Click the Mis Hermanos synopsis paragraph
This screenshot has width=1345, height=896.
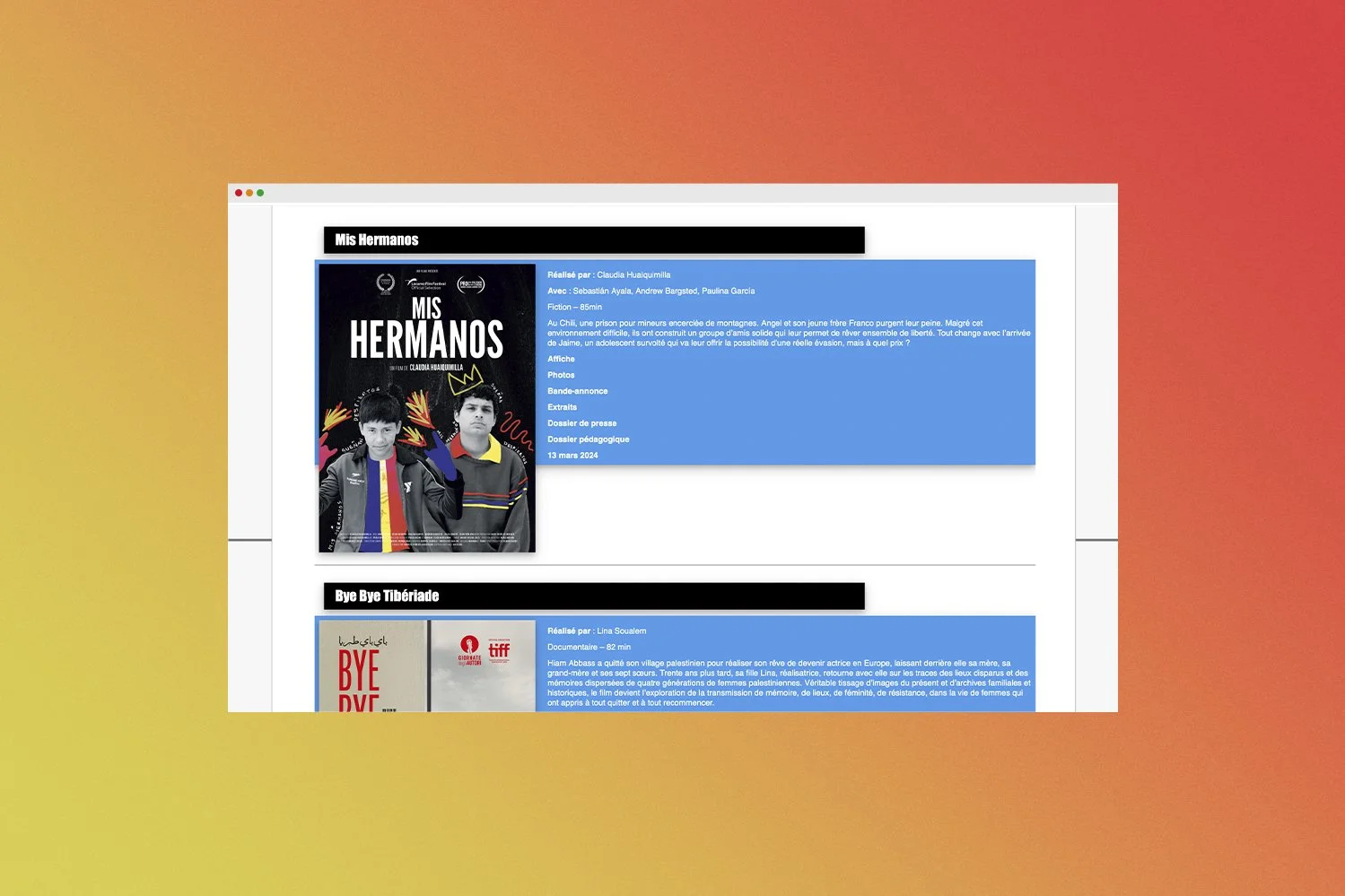pyautogui.click(x=789, y=333)
